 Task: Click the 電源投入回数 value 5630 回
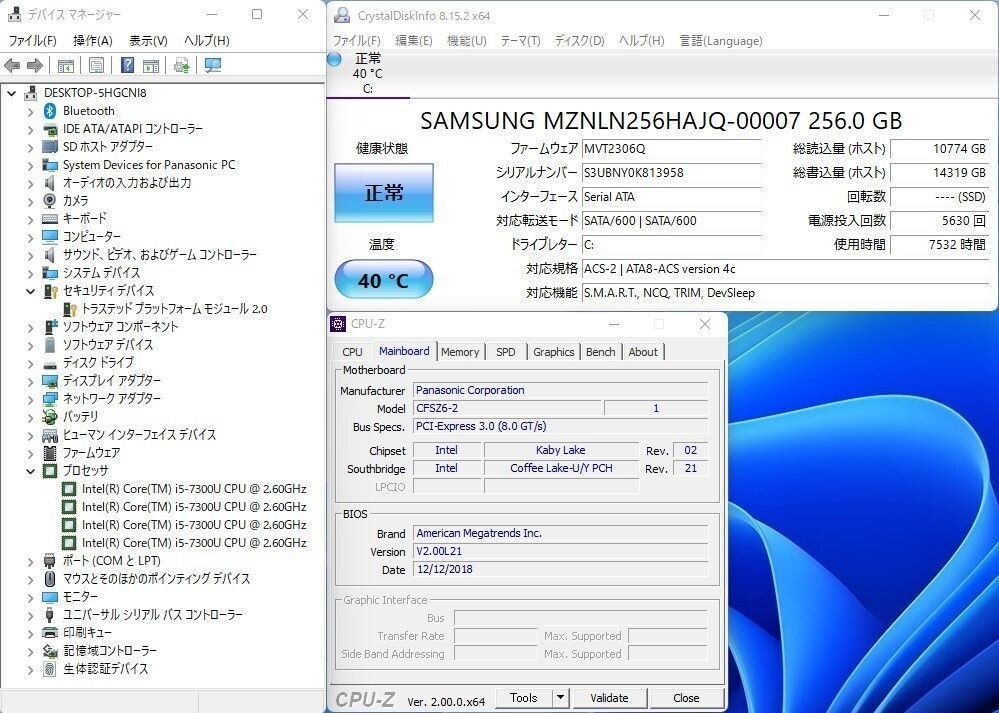coord(939,220)
